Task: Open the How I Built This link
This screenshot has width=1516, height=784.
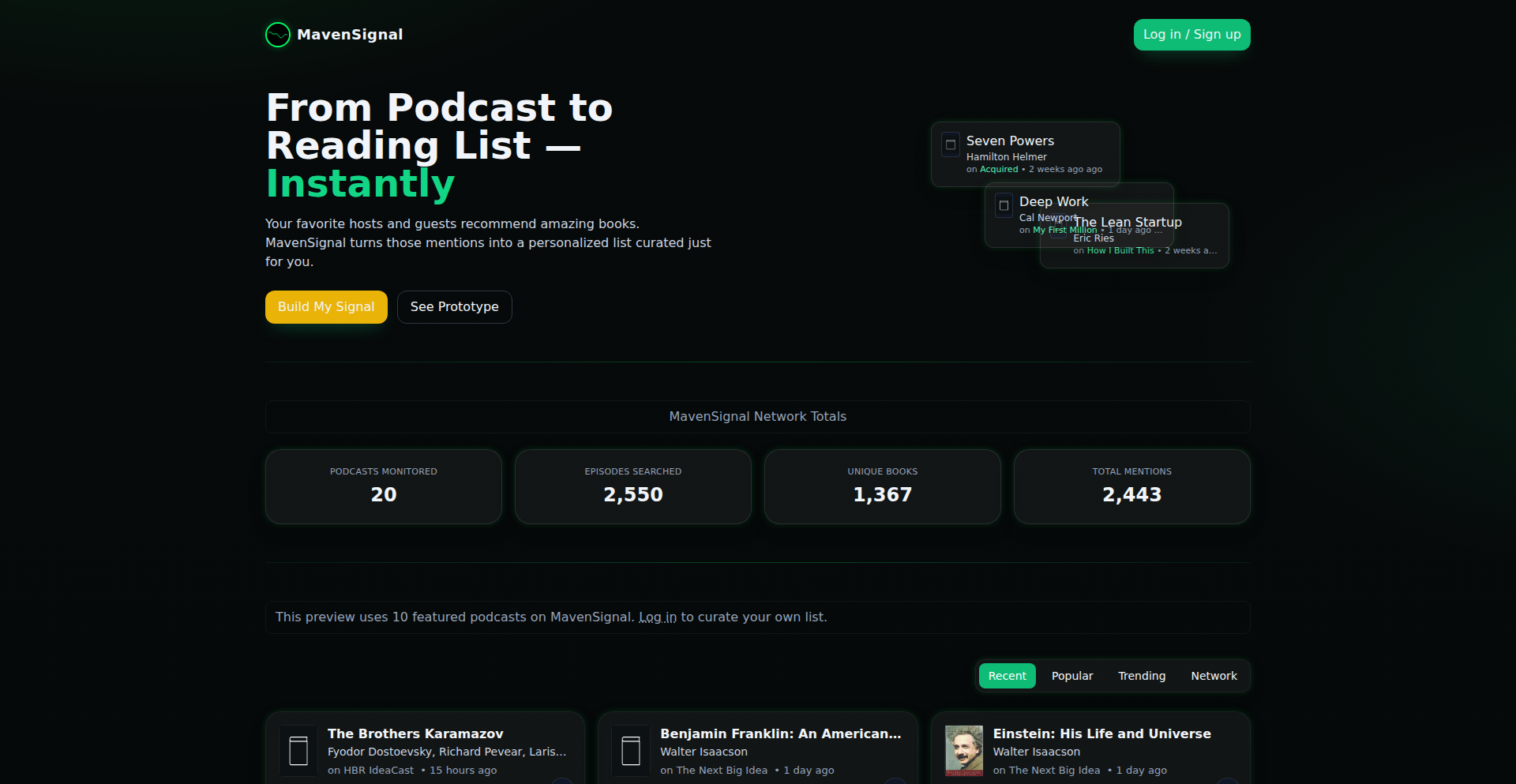Action: [x=1120, y=250]
